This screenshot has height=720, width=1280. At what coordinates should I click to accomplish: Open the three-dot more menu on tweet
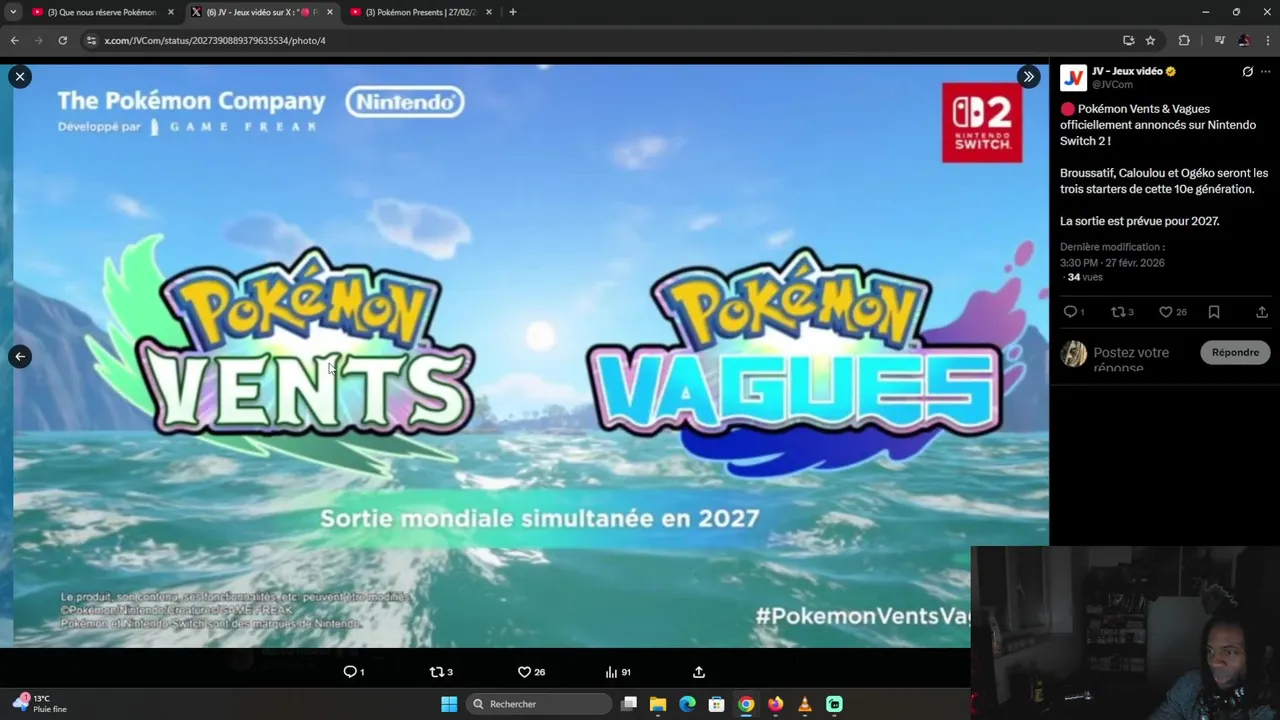coord(1266,72)
